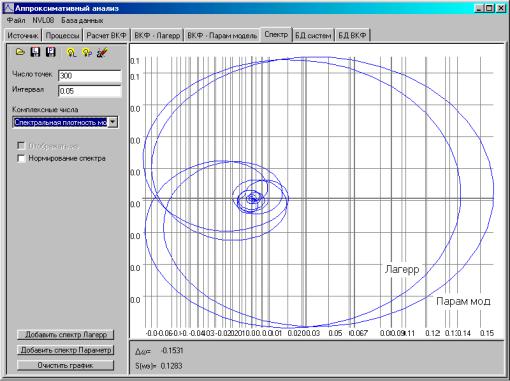Click Добавить спектр Лагерр button
Image resolution: width=510 pixels, height=381 pixels.
point(66,335)
